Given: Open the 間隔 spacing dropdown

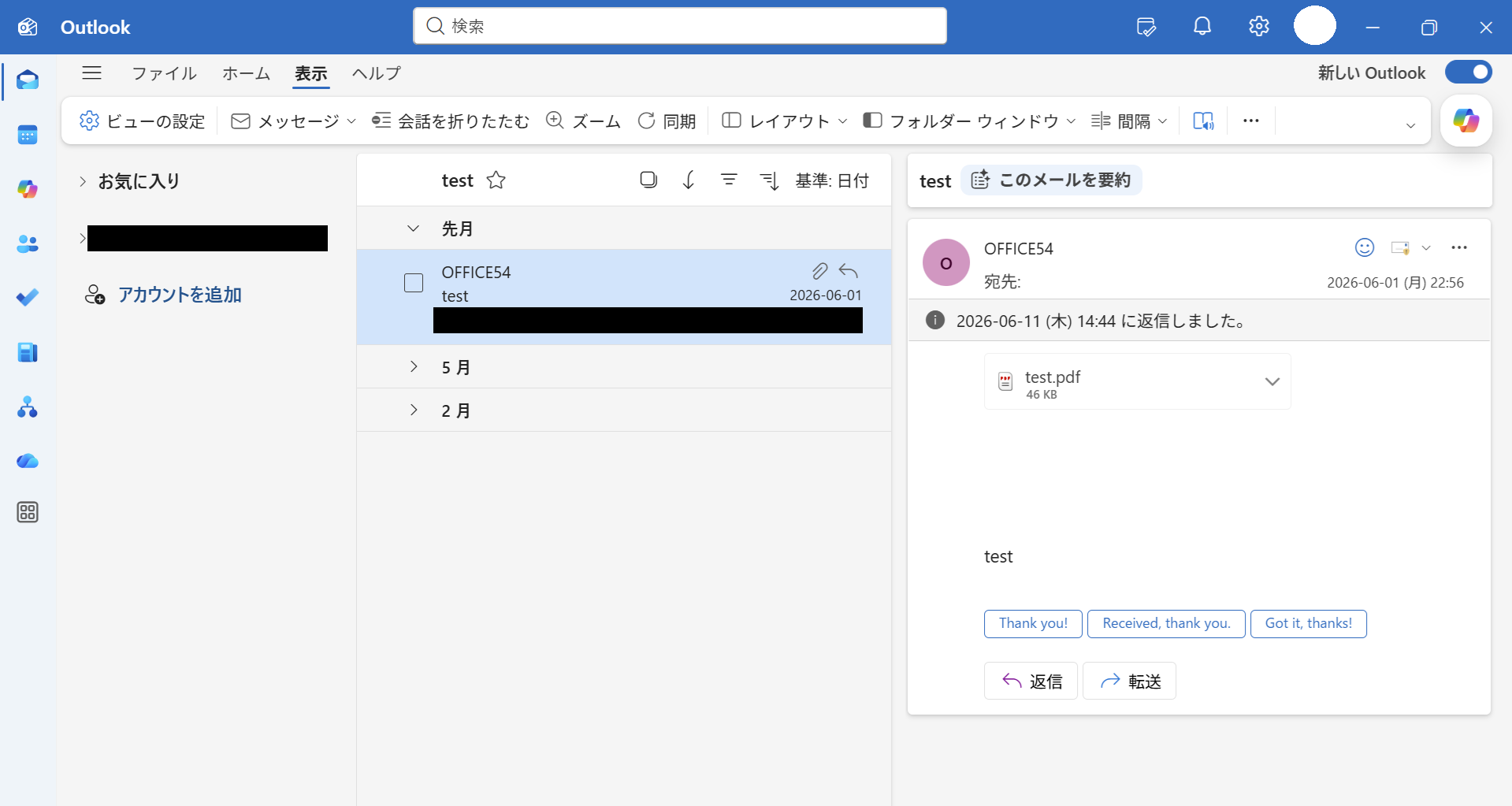Looking at the screenshot, I should pyautogui.click(x=1129, y=121).
